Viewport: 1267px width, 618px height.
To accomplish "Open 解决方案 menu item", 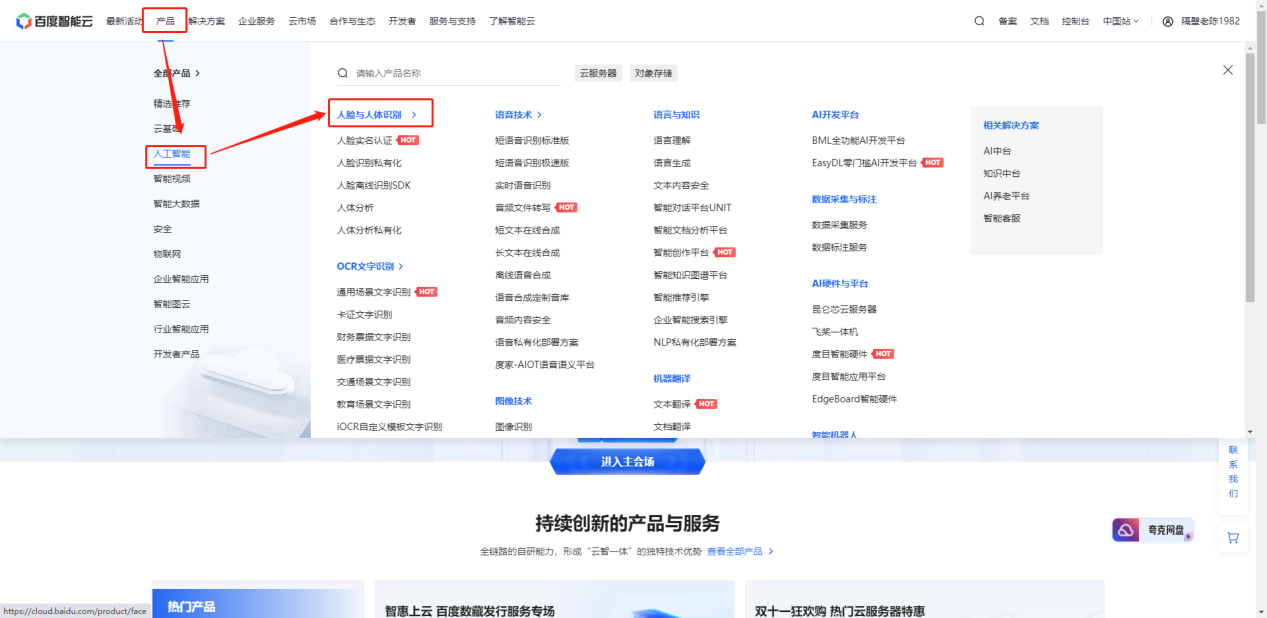I will 206,21.
